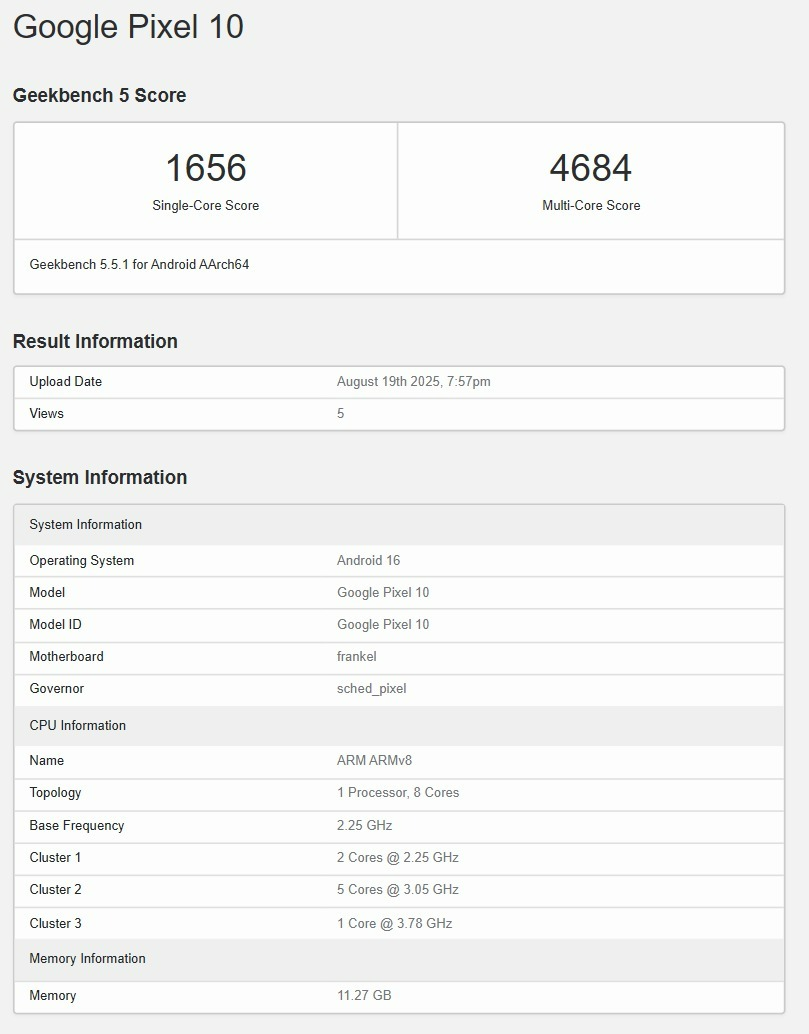This screenshot has height=1034, width=809.
Task: Select 'Google Pixel 10' value in Model row
Action: pyautogui.click(x=383, y=592)
